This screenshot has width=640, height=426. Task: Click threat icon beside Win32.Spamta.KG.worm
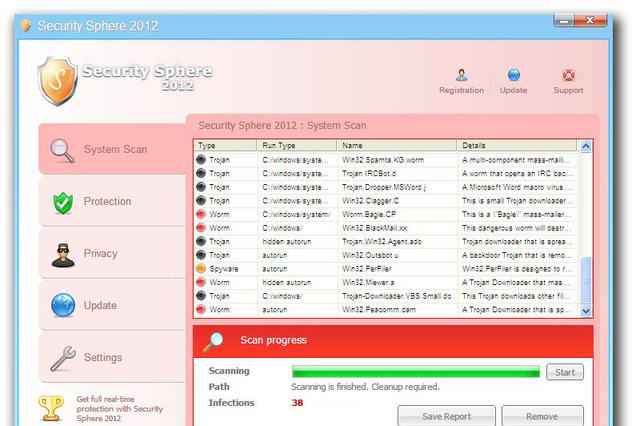tap(201, 160)
